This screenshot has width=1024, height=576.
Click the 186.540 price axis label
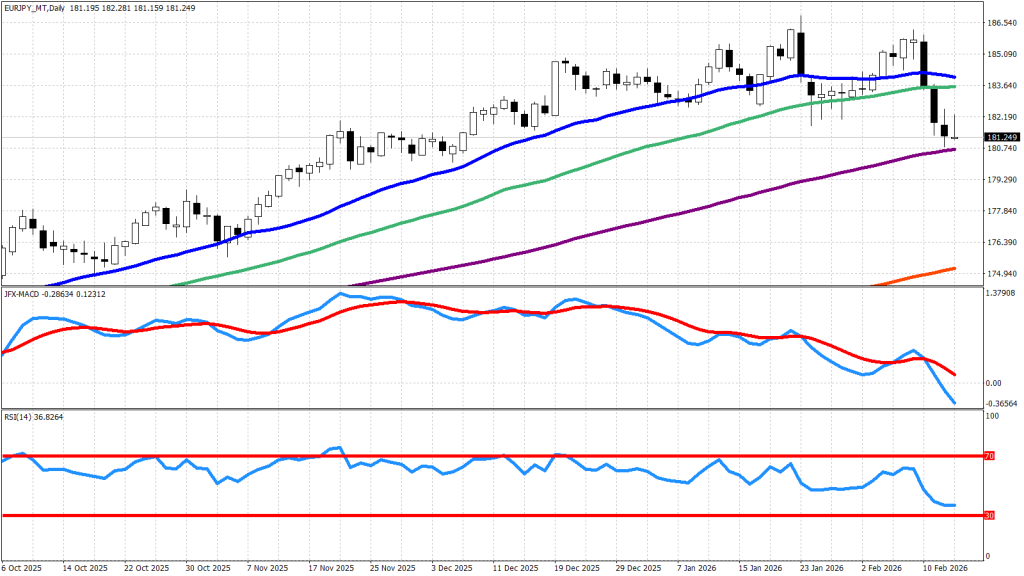coord(1001,22)
